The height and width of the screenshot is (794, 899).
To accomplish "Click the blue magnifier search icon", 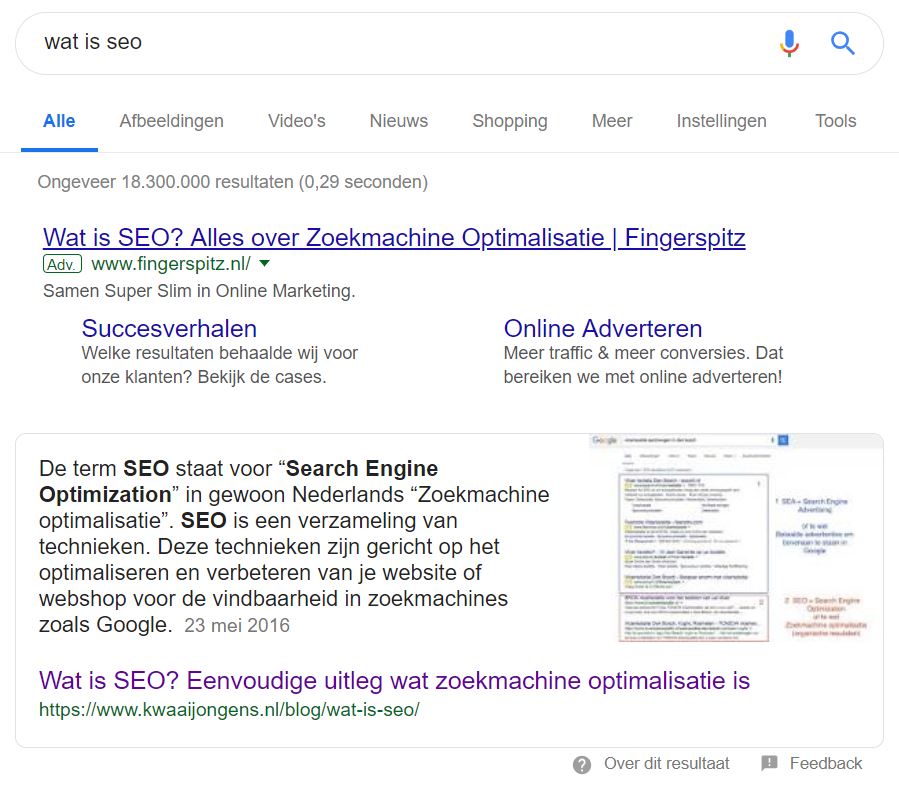I will tap(842, 43).
